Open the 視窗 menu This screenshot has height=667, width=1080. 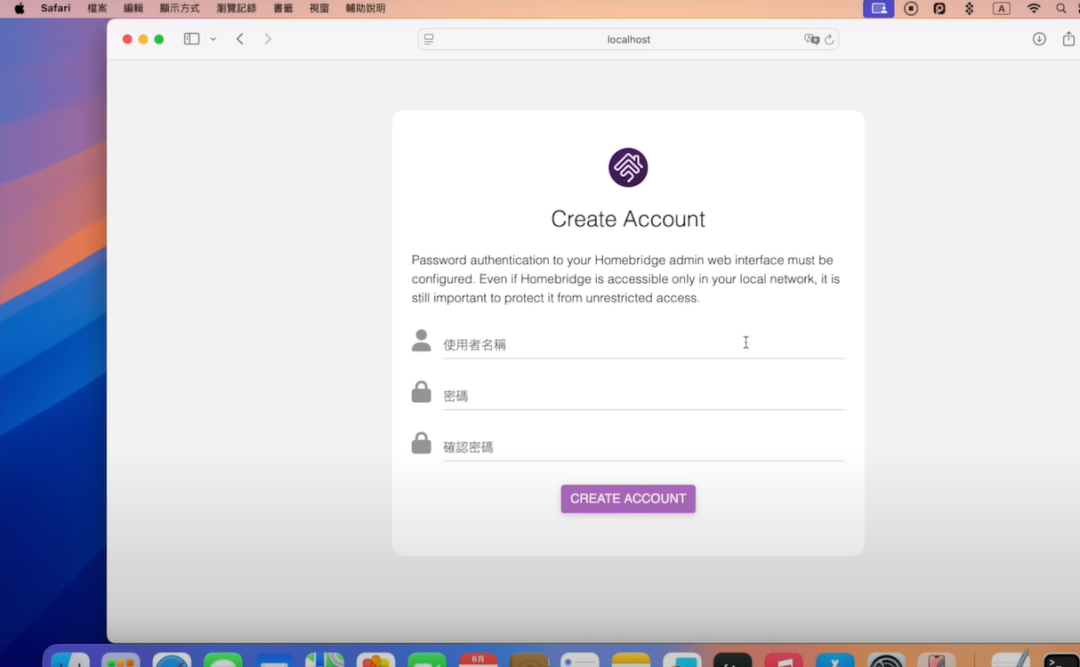coord(319,8)
